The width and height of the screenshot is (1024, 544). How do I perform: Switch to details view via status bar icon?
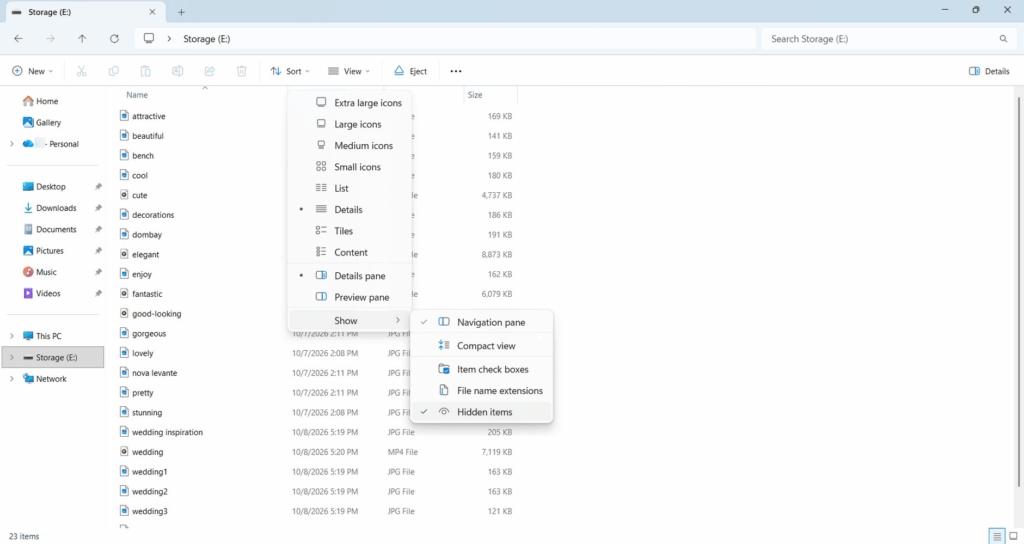pyautogui.click(x=997, y=536)
